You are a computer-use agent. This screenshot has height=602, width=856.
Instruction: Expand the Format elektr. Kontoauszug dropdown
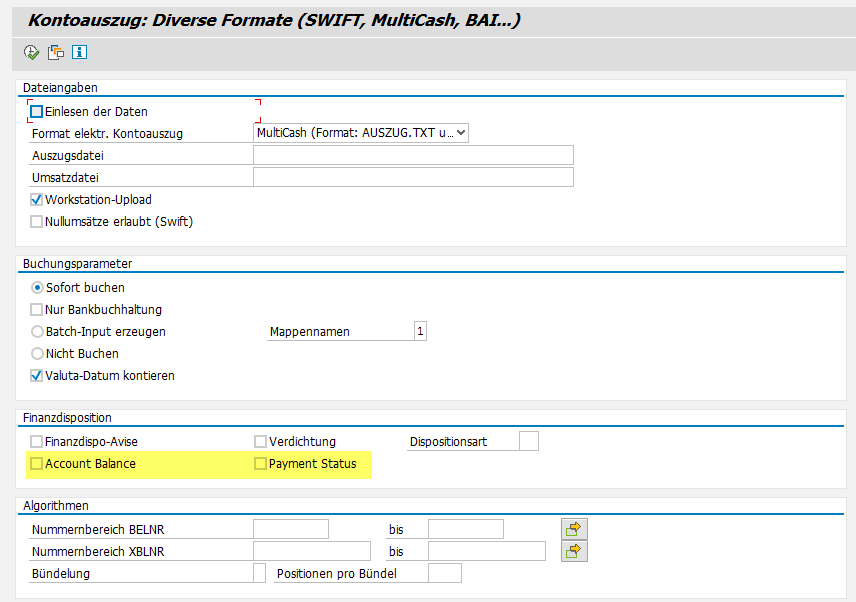tap(461, 132)
